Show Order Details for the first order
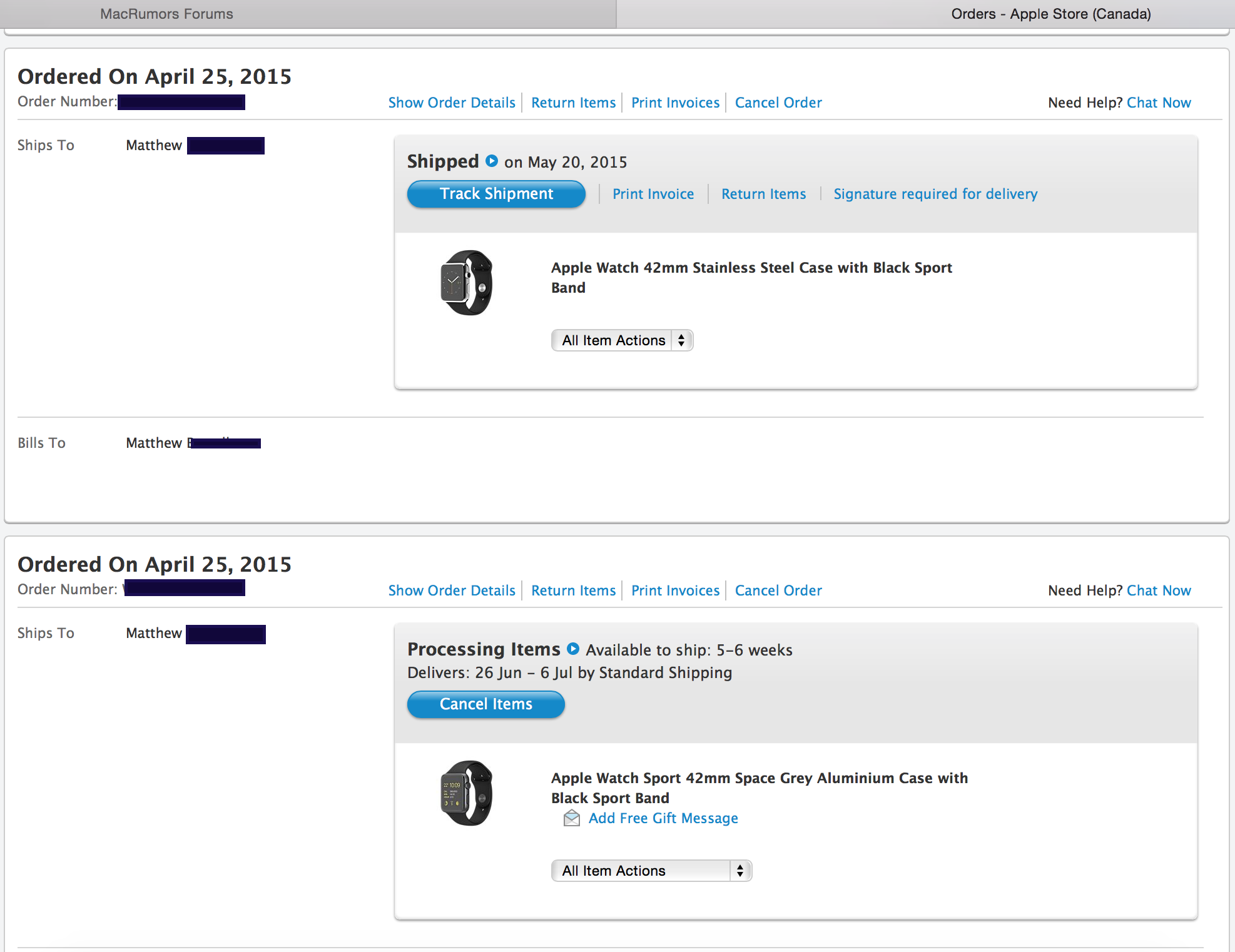Image resolution: width=1235 pixels, height=952 pixels. click(x=452, y=103)
